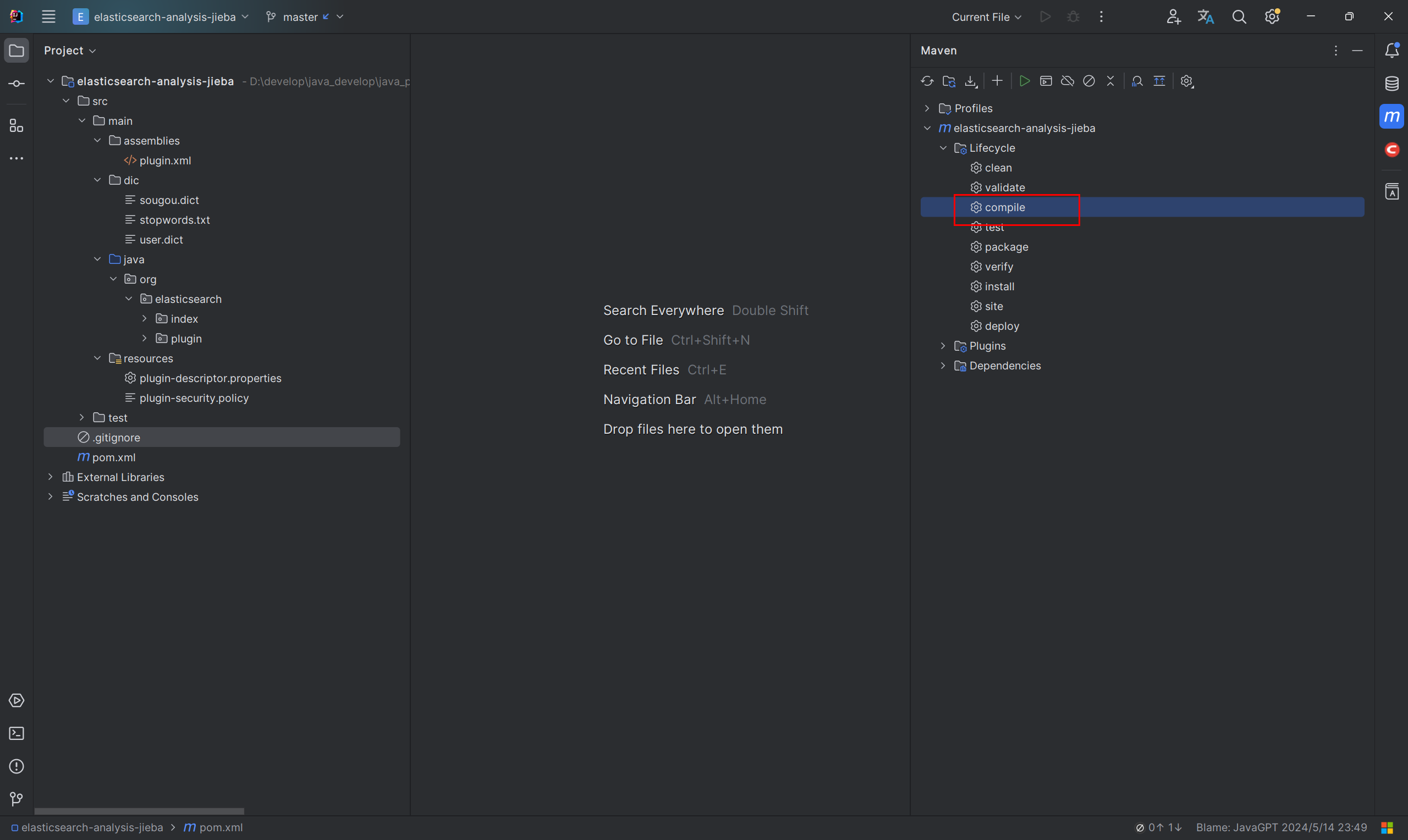Reload All Maven Projects in Maven toolbar
The height and width of the screenshot is (840, 1408).
click(927, 81)
